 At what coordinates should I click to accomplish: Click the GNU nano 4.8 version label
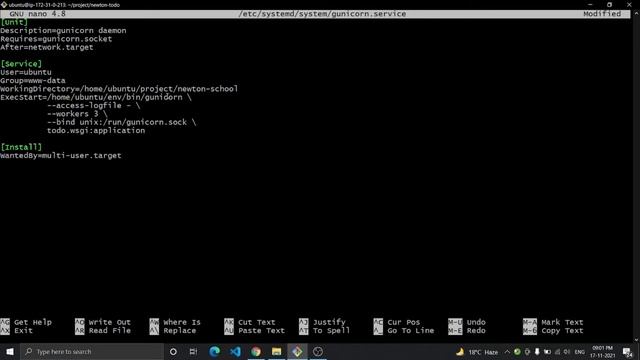(x=38, y=14)
